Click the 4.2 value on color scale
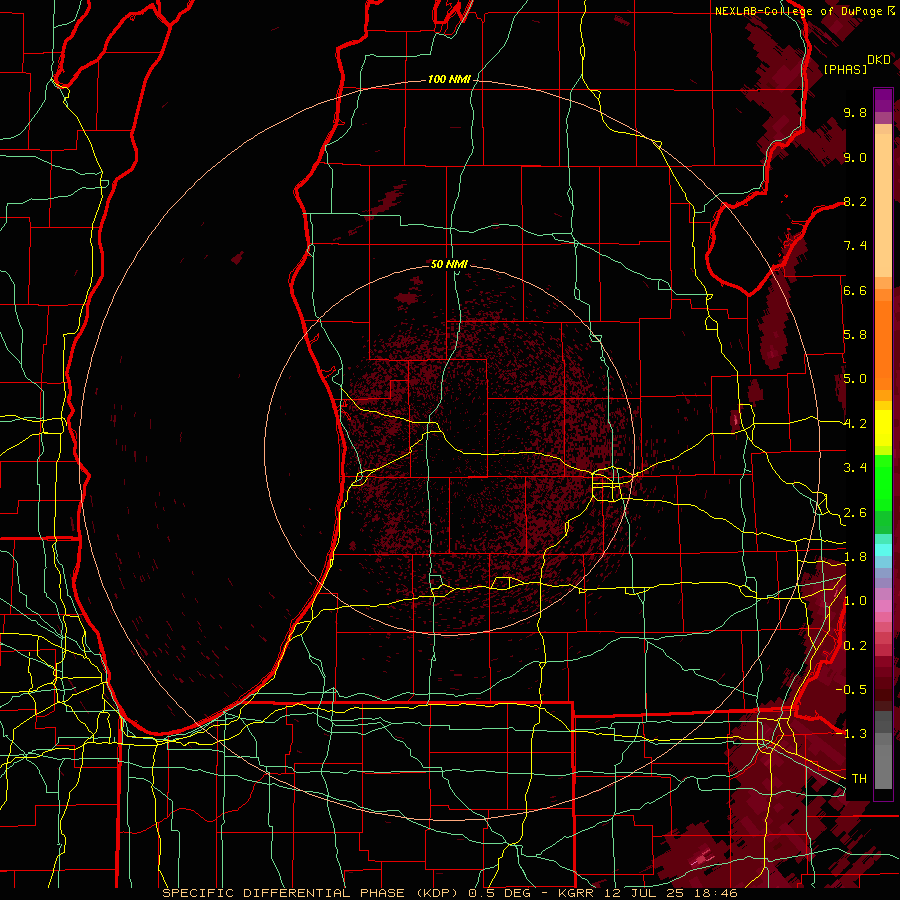 [855, 424]
